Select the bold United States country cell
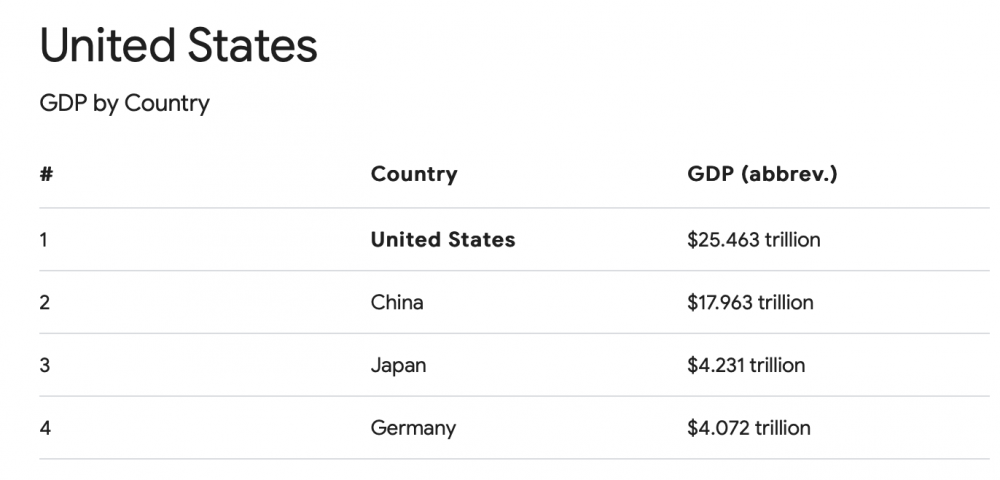Image resolution: width=1000 pixels, height=480 pixels. [443, 240]
